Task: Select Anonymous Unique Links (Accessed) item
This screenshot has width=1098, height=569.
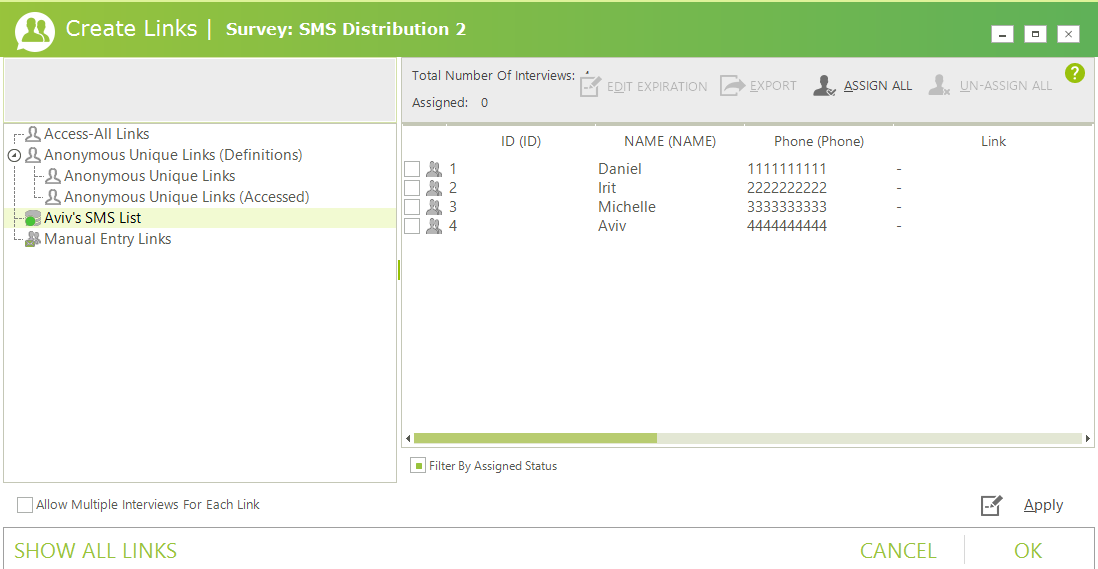Action: point(186,197)
